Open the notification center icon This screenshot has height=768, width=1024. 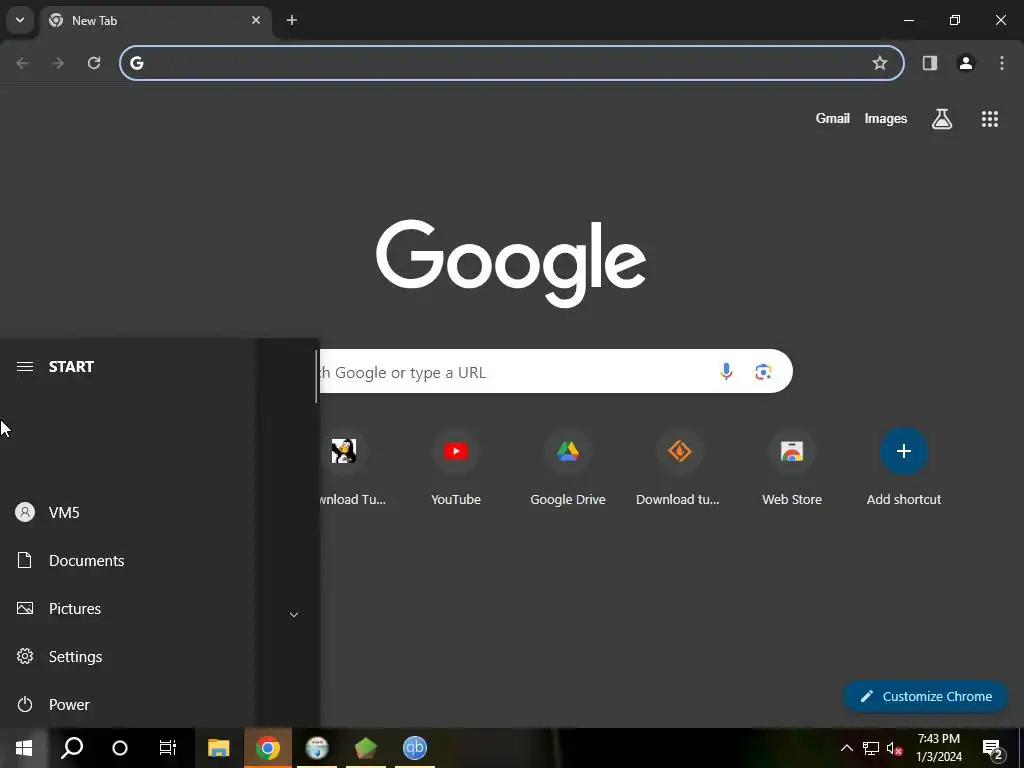992,749
